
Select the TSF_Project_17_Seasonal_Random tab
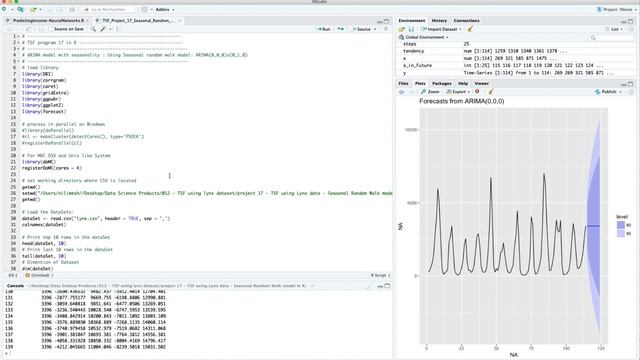coord(138,20)
